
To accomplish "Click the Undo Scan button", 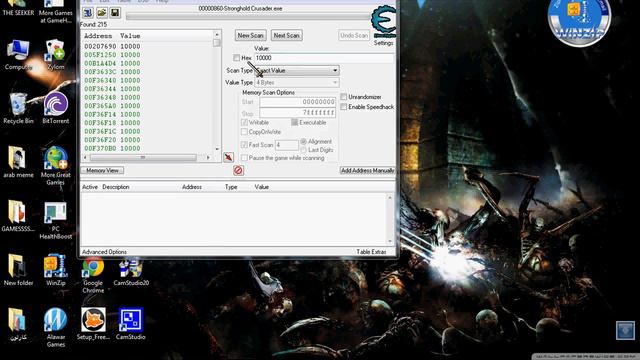I will point(354,36).
